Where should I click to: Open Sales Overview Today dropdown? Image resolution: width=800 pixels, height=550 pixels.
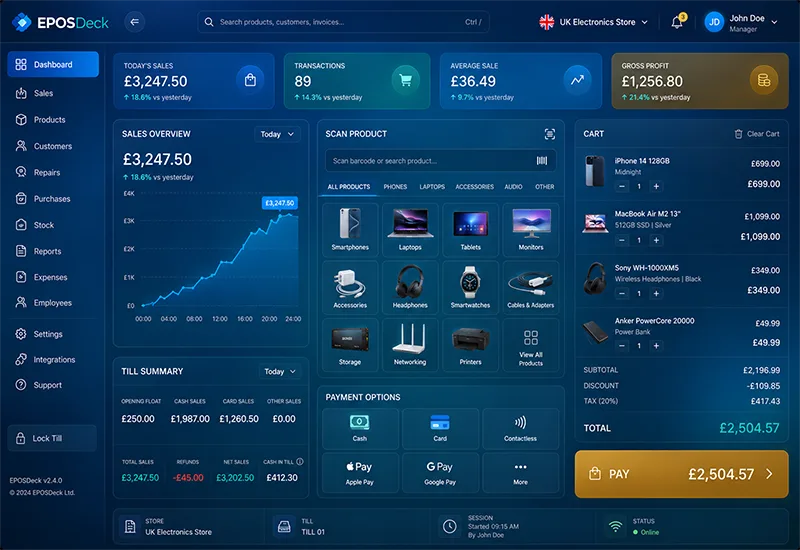coord(277,134)
